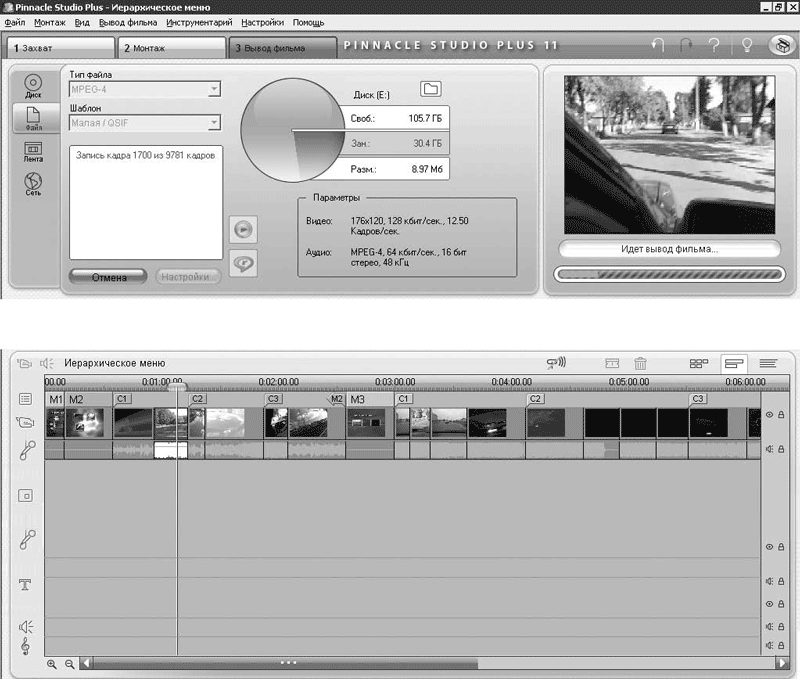Switch to Timeline view mode

pyautogui.click(x=735, y=364)
